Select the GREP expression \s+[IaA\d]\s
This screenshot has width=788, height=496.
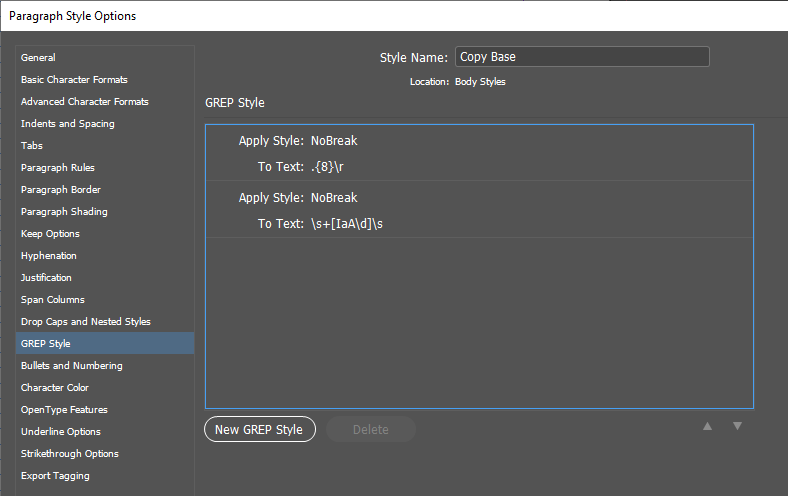[347, 224]
